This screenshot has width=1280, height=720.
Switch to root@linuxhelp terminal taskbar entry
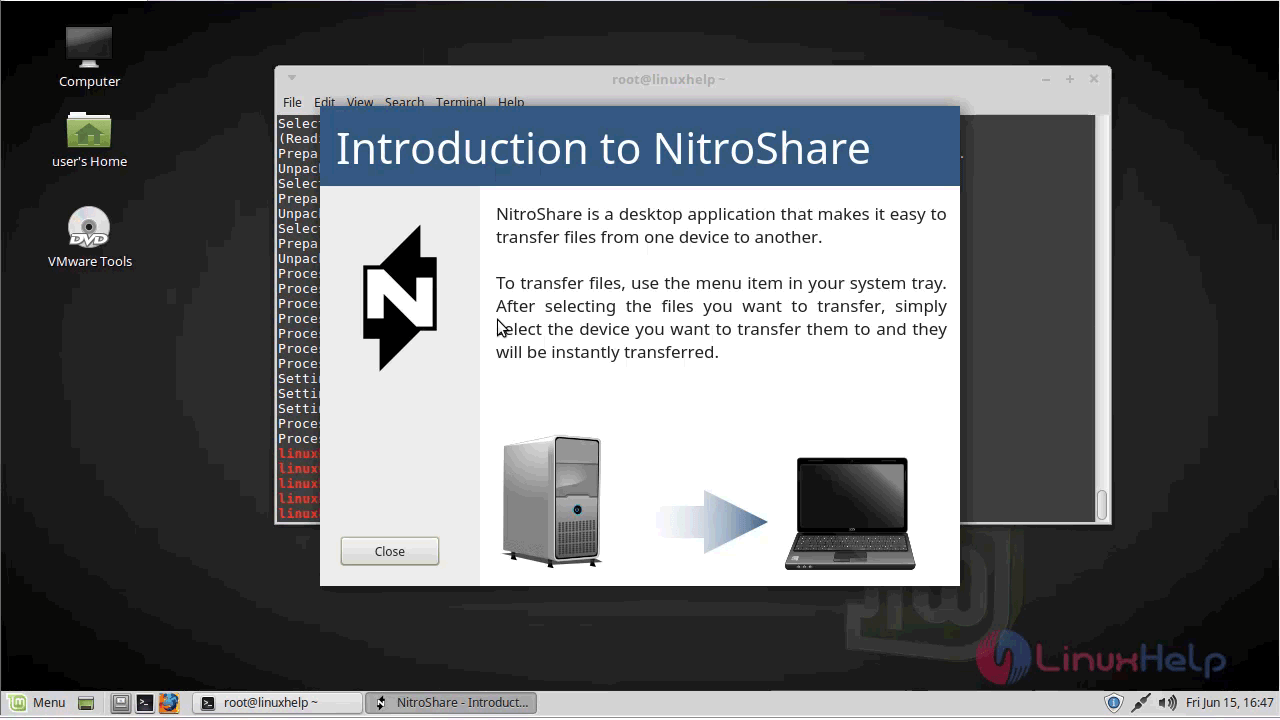pyautogui.click(x=277, y=703)
